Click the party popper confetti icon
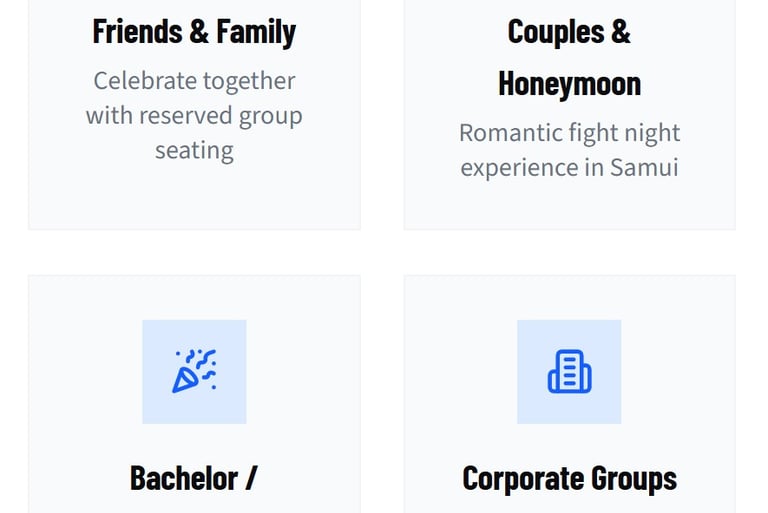Image resolution: width=768 pixels, height=513 pixels. coord(194,371)
